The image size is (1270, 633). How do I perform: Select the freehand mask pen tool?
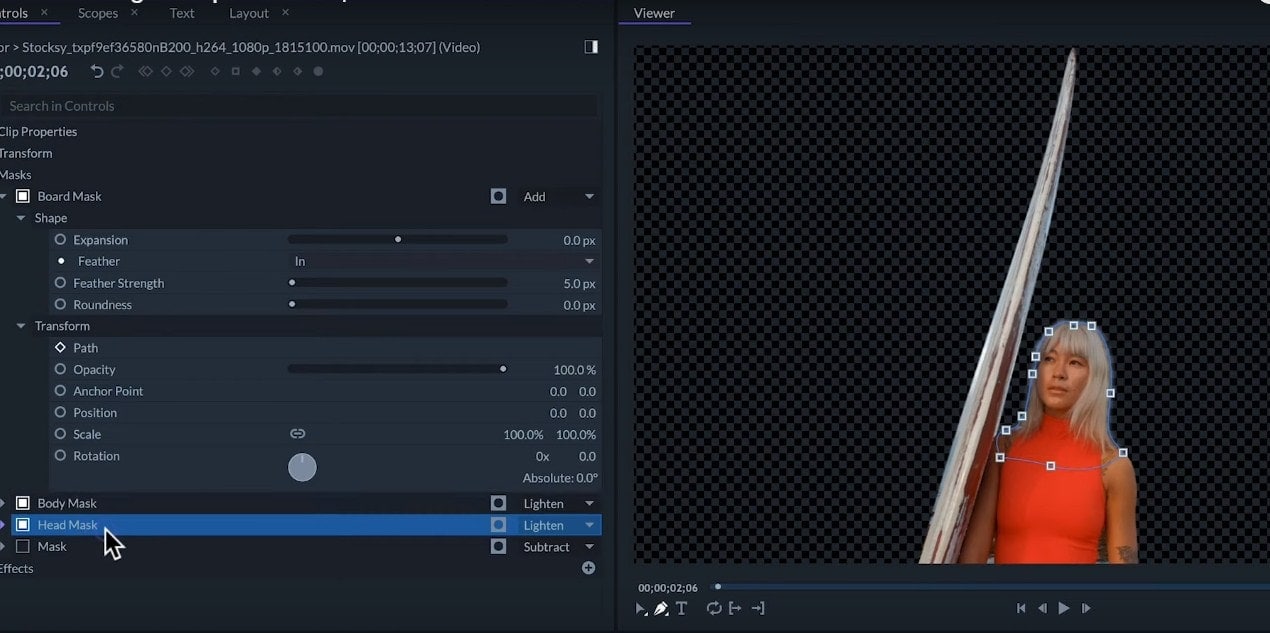click(x=661, y=608)
